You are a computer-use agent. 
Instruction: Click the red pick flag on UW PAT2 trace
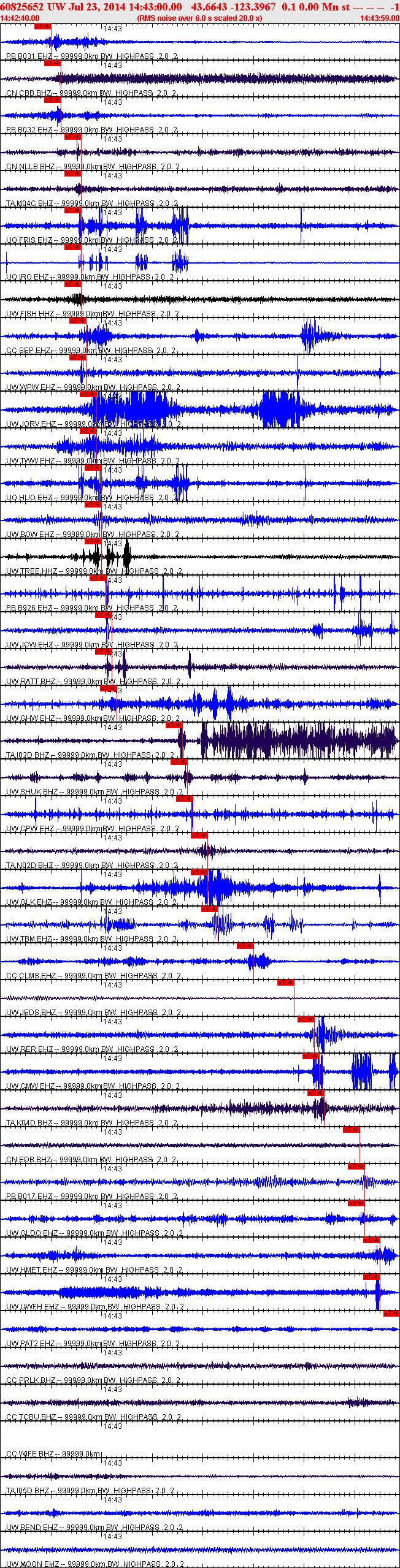point(391,1314)
